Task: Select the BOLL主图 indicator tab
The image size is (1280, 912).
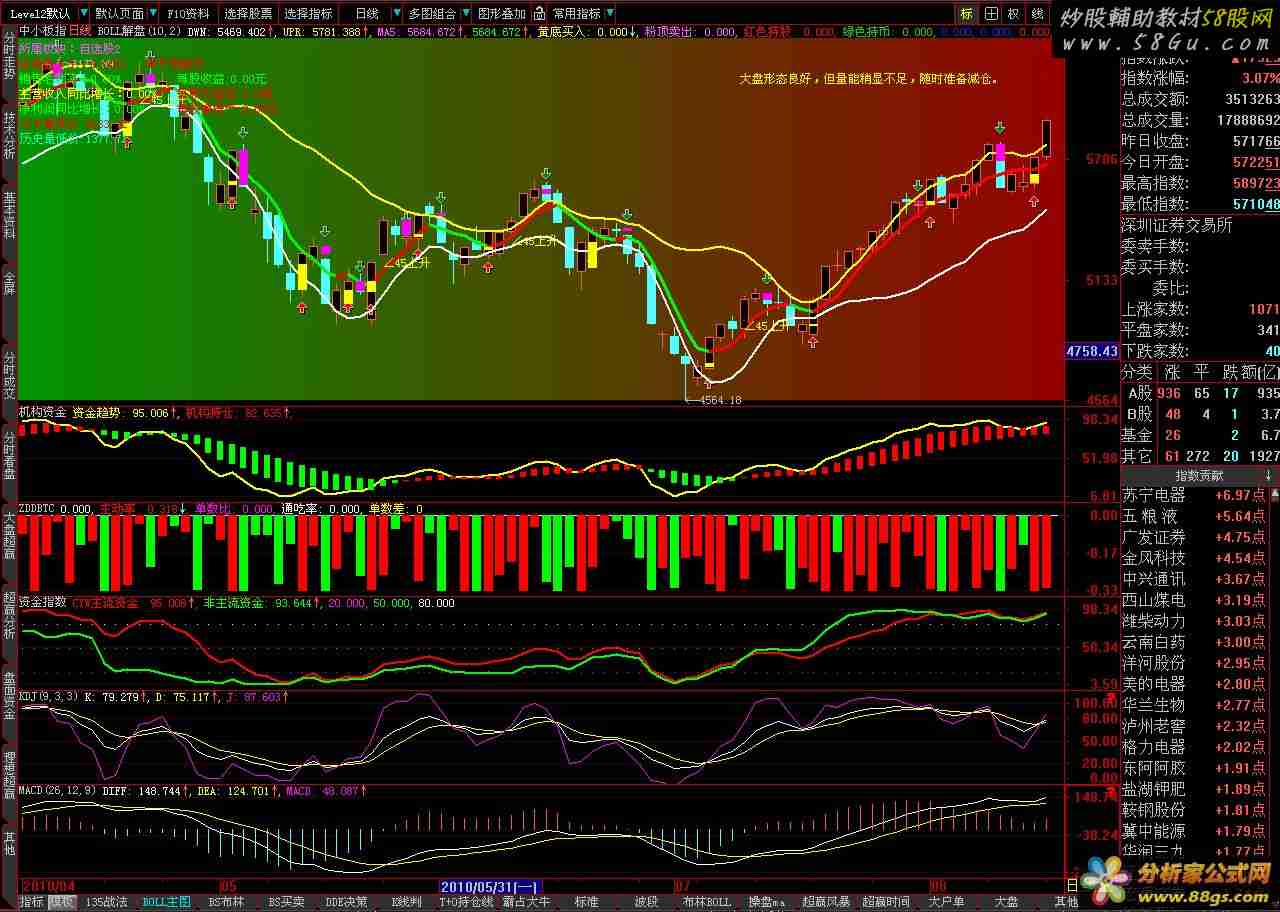Action: [x=166, y=902]
